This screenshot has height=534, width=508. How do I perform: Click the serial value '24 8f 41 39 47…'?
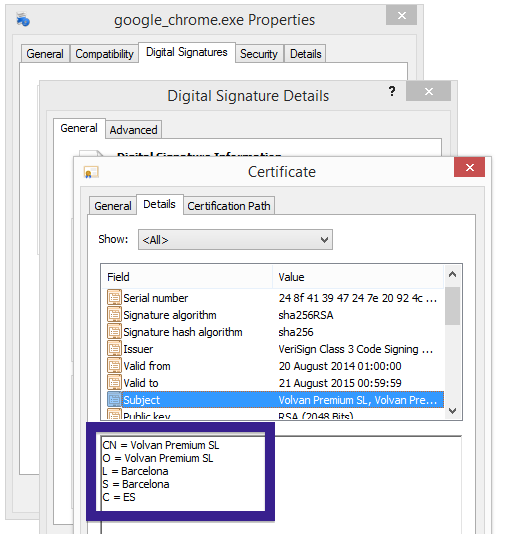tap(358, 298)
